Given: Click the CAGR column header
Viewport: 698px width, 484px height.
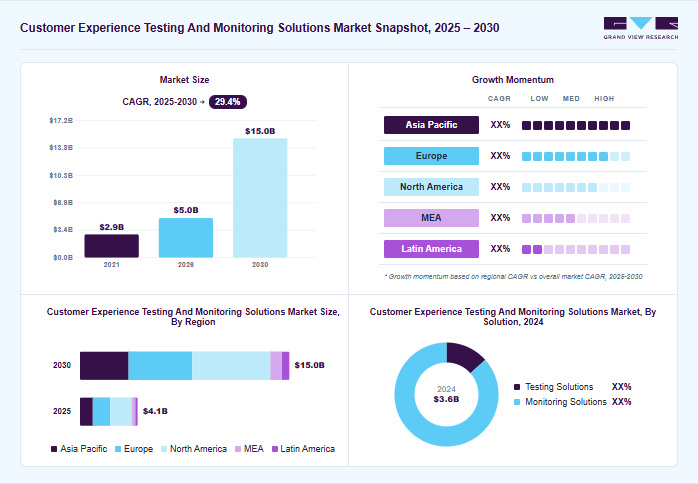Looking at the screenshot, I should 499,98.
